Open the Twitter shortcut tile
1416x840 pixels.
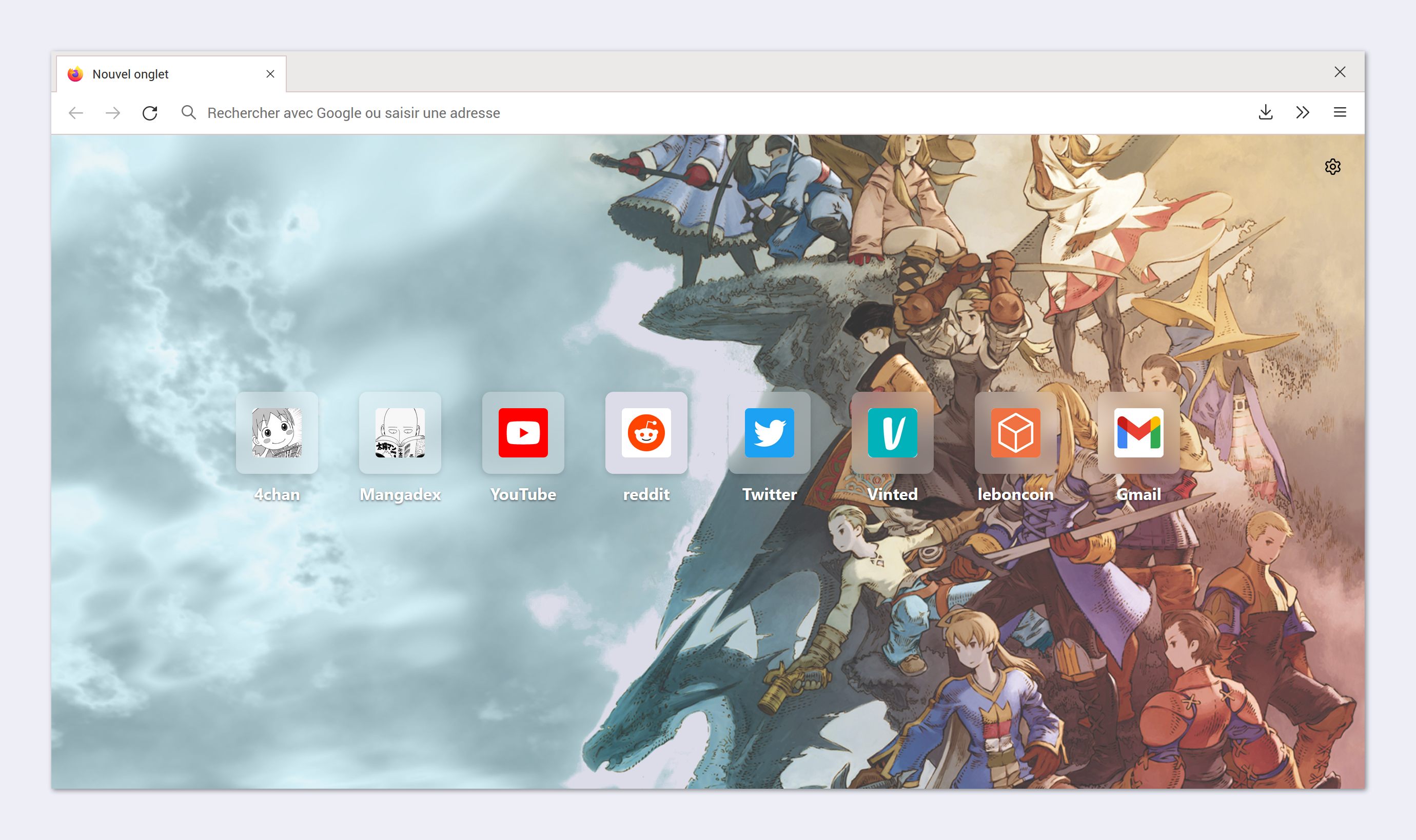click(x=769, y=432)
